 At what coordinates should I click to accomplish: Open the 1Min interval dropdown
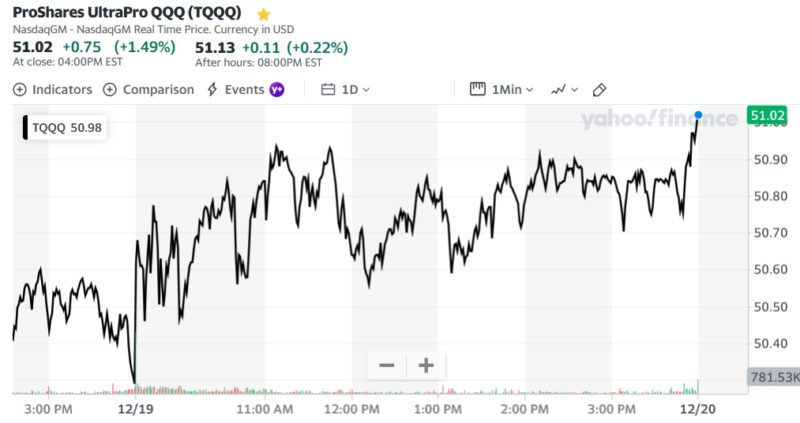pyautogui.click(x=513, y=89)
